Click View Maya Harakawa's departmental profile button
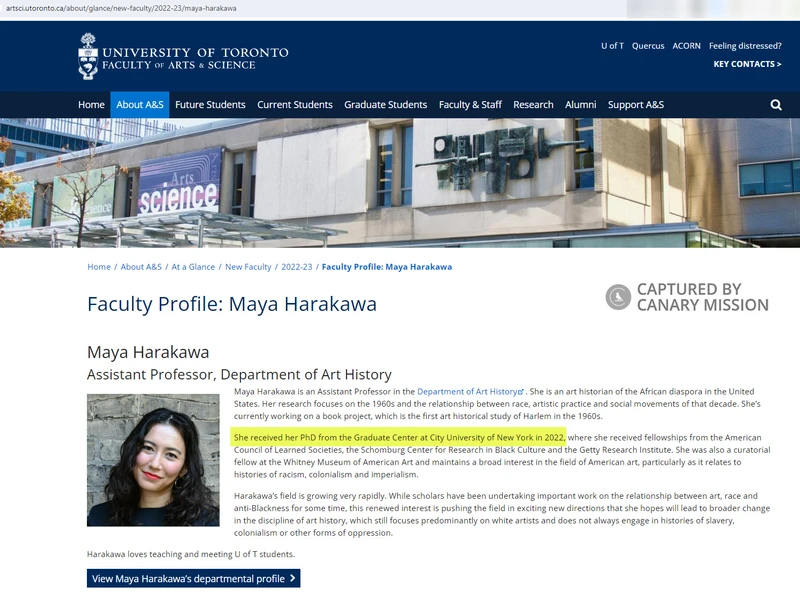The height and width of the screenshot is (594, 800). point(193,578)
